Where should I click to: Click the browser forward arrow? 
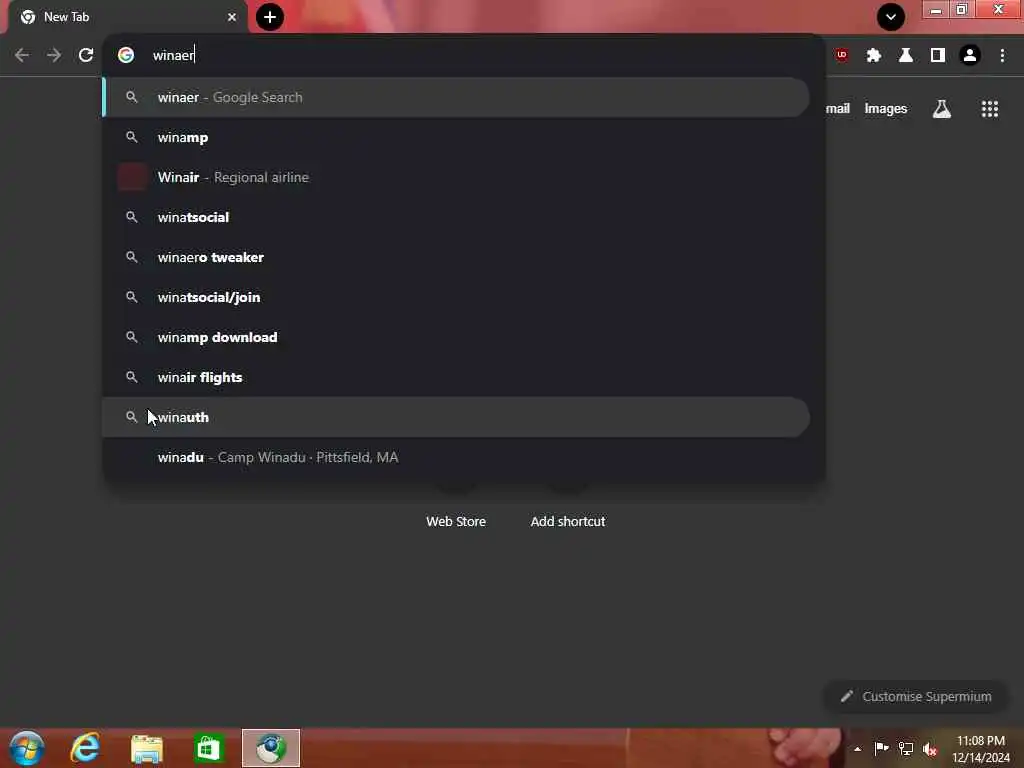(x=54, y=56)
